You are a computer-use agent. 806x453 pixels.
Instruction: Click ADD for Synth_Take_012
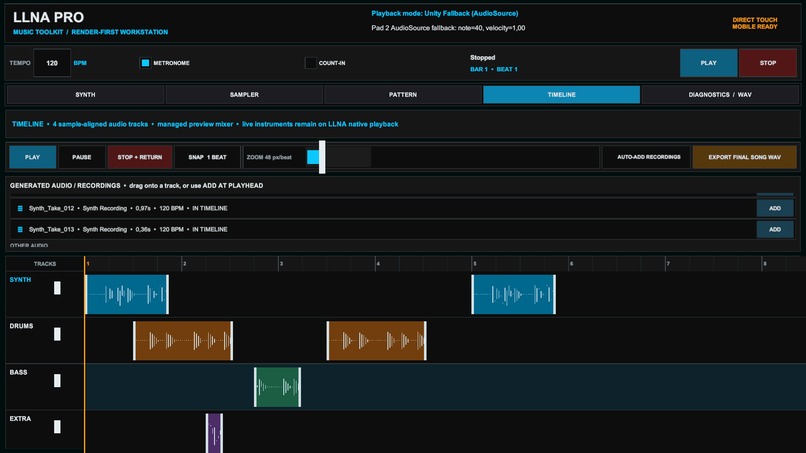coord(775,208)
